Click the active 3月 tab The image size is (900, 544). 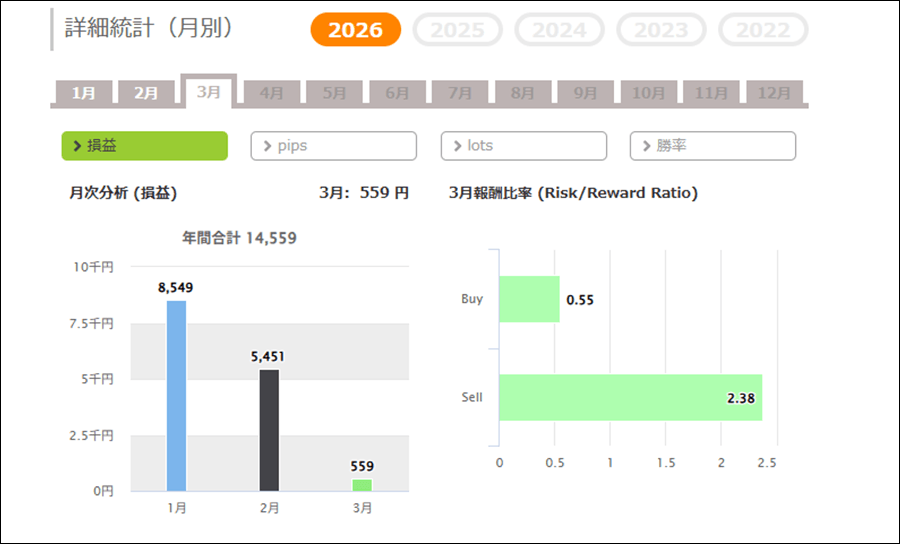point(208,92)
